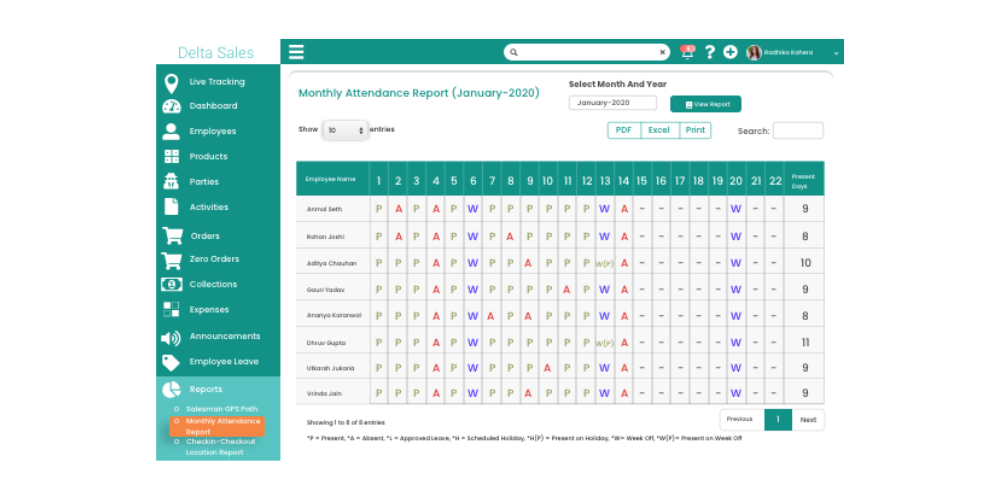
Task: Click the Dashboard gauge icon
Action: pyautogui.click(x=172, y=107)
